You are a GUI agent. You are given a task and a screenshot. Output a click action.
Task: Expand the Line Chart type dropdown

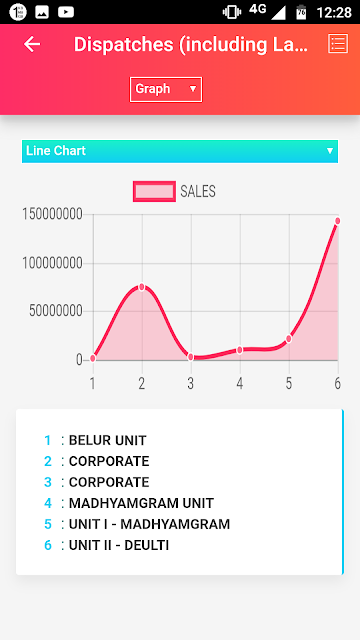(x=180, y=151)
